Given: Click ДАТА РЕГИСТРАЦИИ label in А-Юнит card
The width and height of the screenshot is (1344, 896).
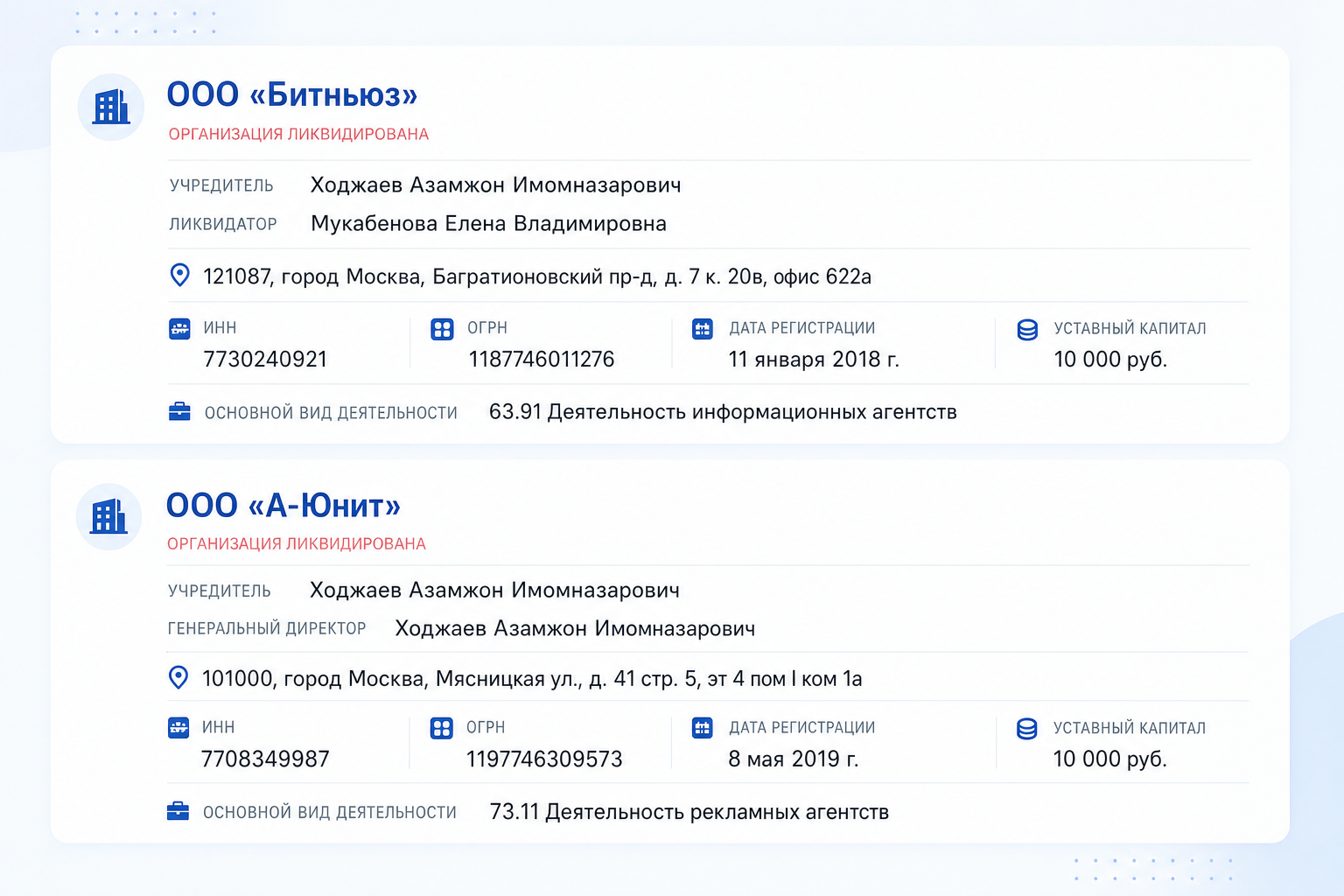Looking at the screenshot, I should pos(802,728).
